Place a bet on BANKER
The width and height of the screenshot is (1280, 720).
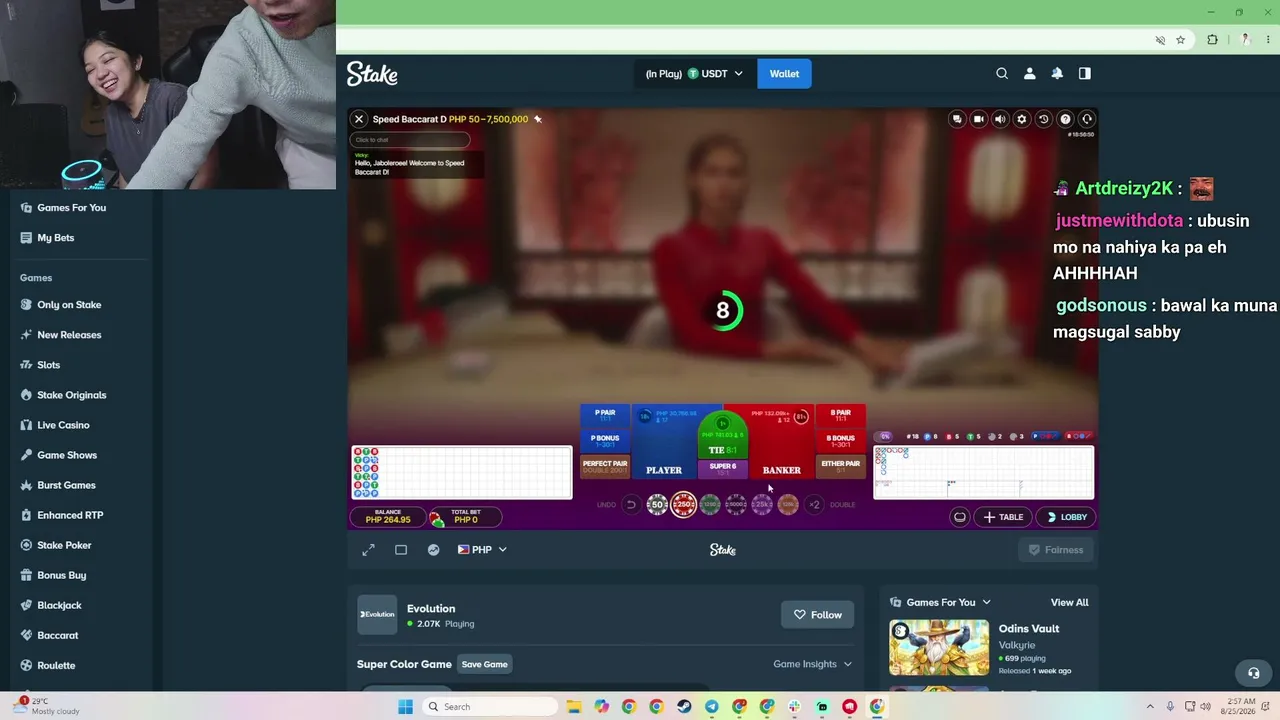(781, 442)
